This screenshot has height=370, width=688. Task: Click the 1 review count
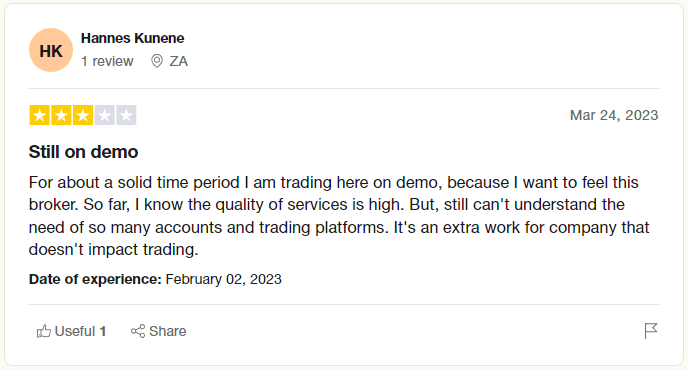pos(107,61)
